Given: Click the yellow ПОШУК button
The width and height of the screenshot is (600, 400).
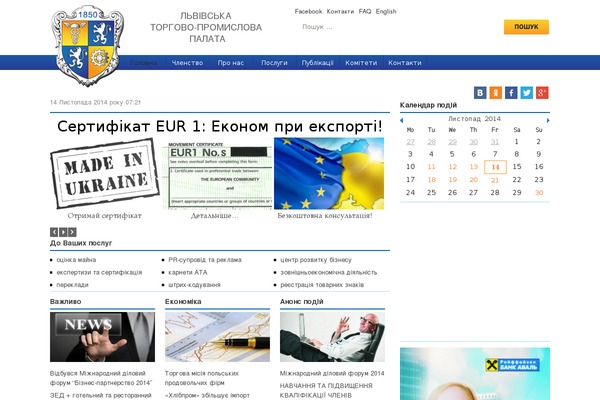Looking at the screenshot, I should [526, 27].
